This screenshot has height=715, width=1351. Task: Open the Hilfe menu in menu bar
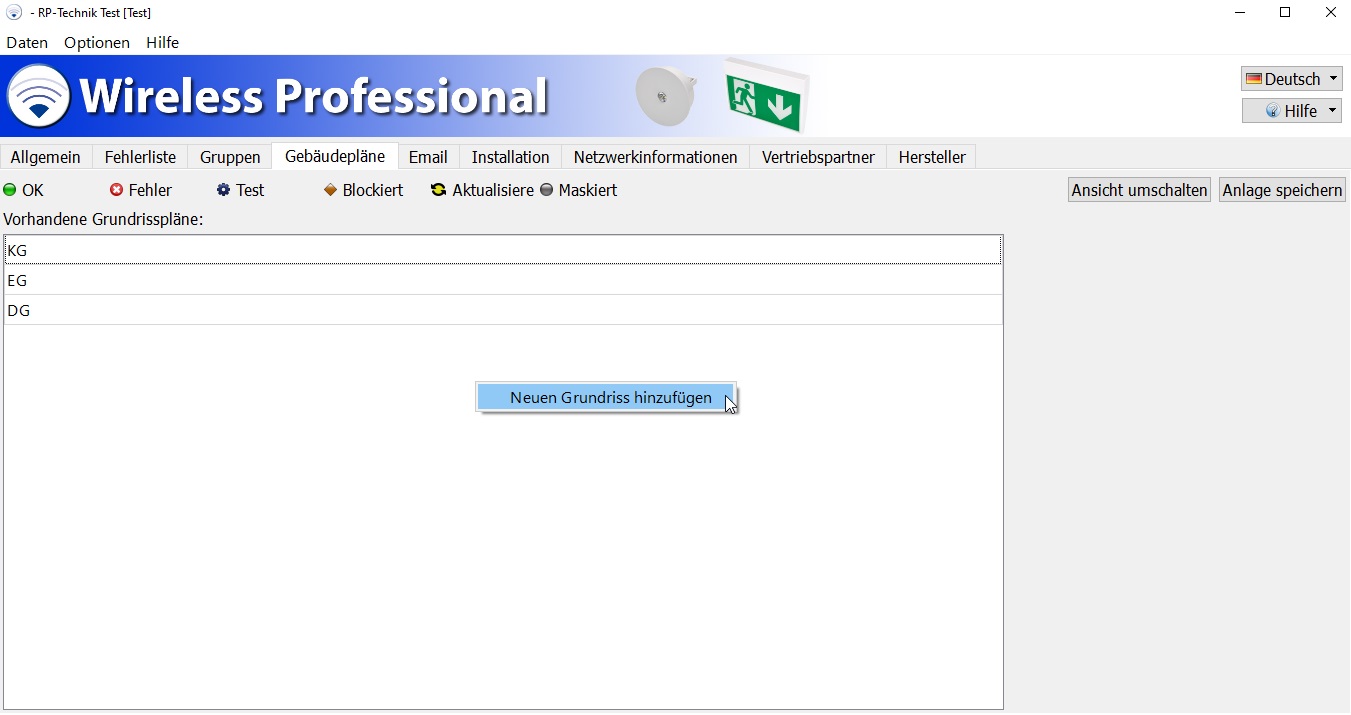pyautogui.click(x=162, y=42)
